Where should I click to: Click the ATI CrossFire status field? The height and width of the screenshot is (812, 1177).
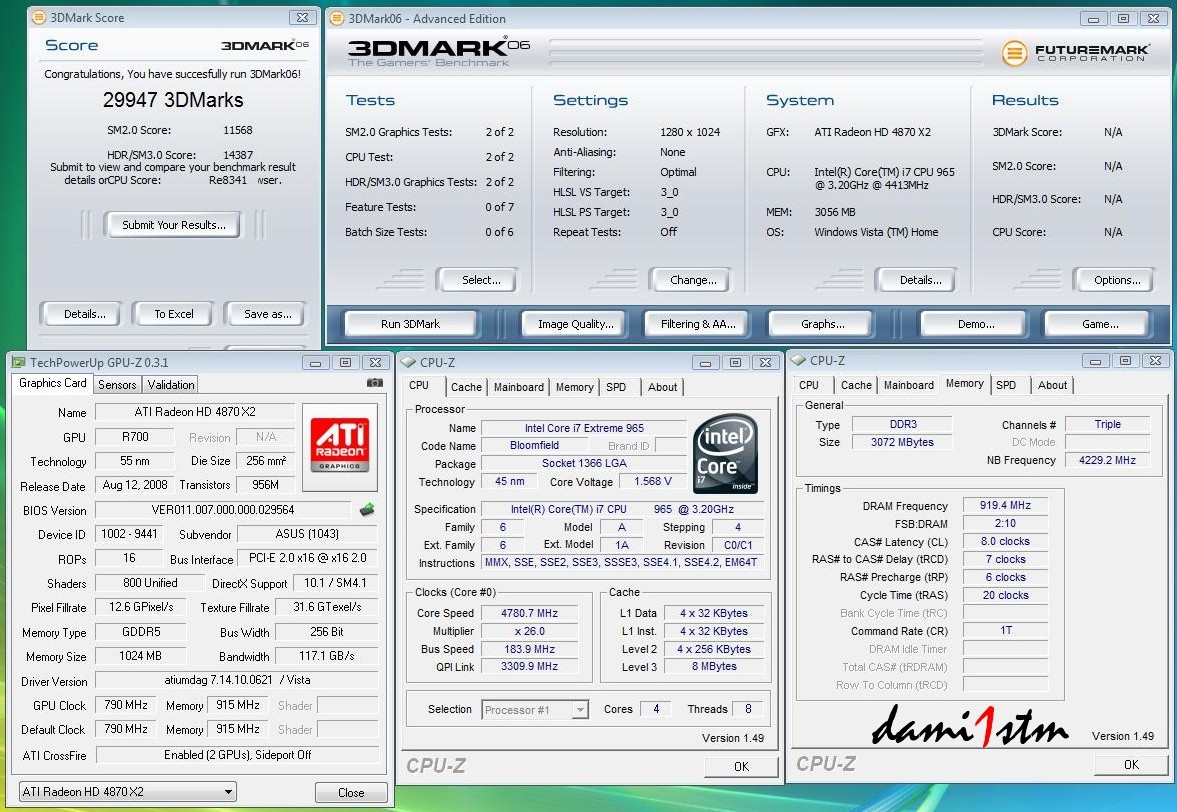tap(237, 755)
